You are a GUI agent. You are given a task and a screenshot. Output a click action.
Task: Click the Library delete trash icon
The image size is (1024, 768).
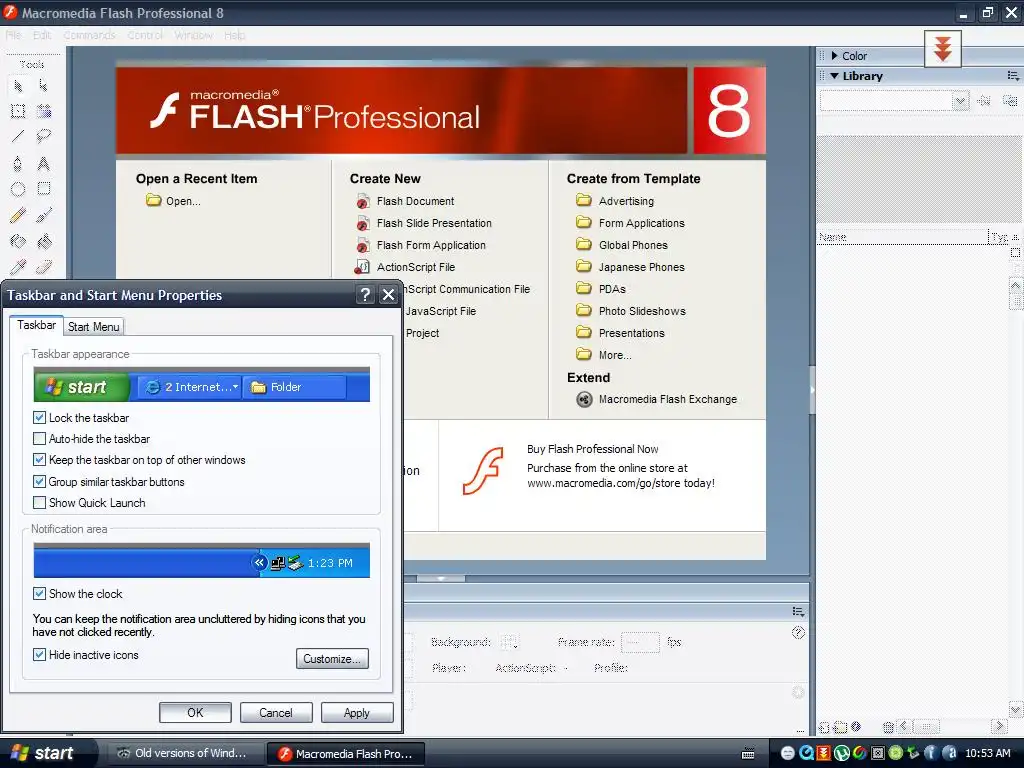coord(888,727)
